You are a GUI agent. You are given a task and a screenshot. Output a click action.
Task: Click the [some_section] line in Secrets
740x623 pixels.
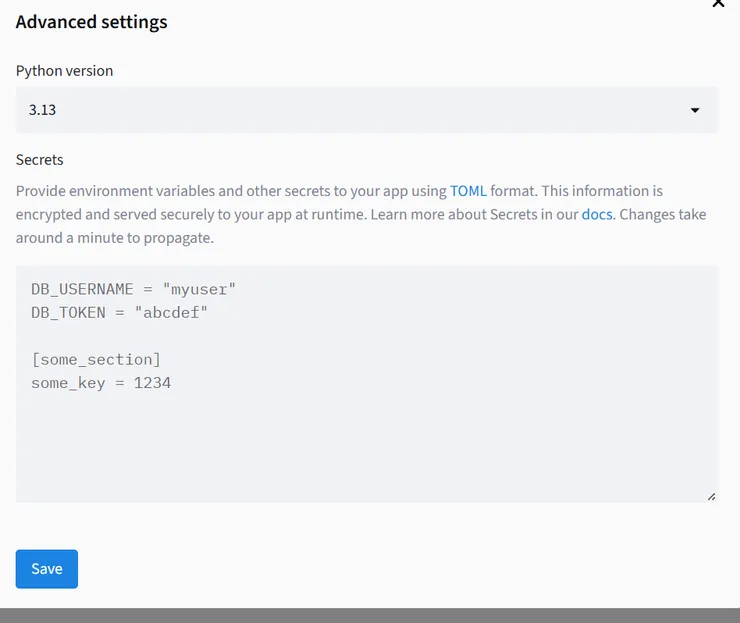point(96,359)
